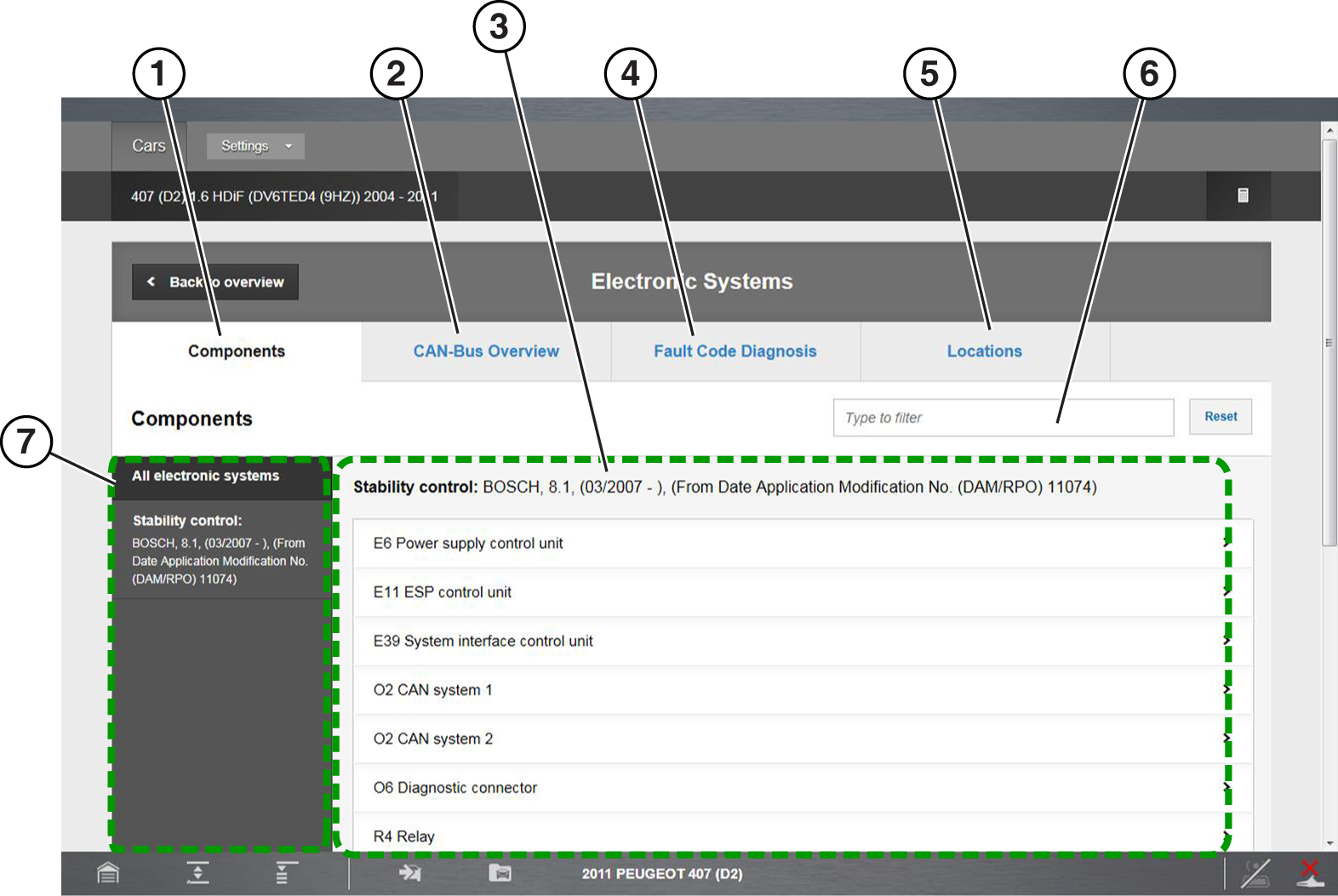Expand the E6 Power supply control unit row

[x=802, y=544]
